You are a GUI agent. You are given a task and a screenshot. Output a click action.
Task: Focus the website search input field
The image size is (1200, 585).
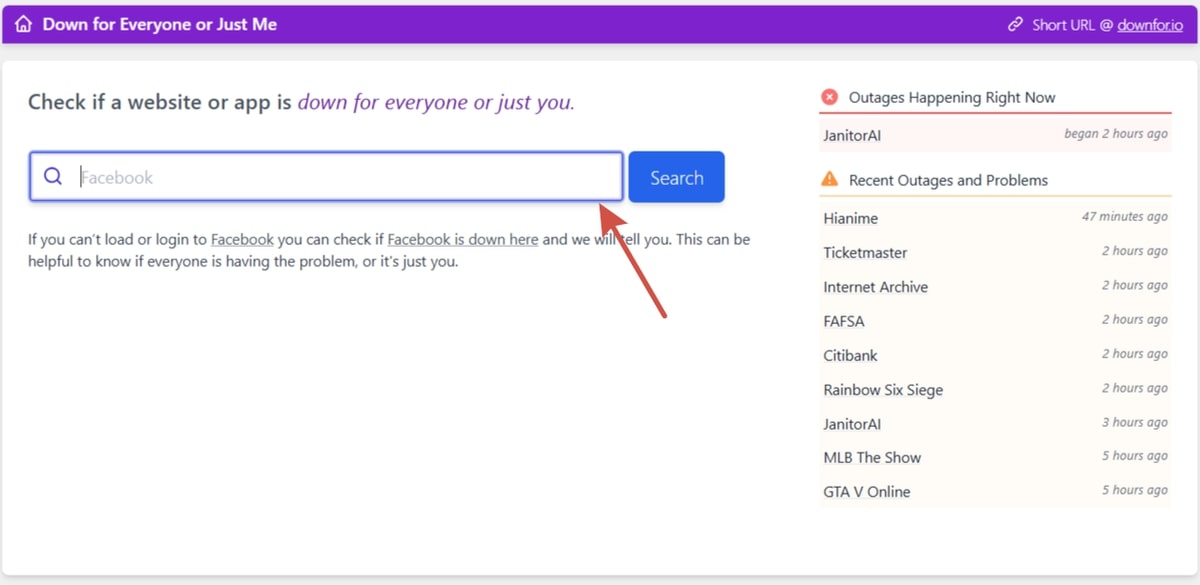tap(326, 177)
